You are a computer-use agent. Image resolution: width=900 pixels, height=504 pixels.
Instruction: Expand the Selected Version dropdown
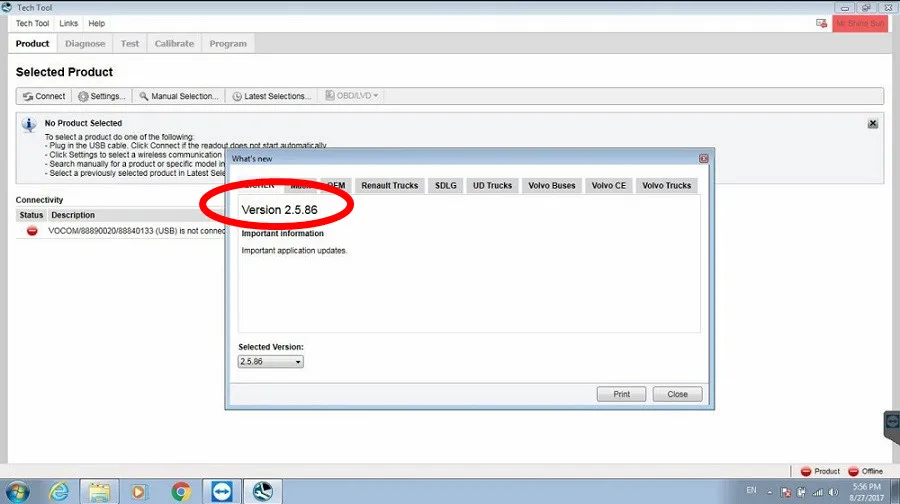point(270,362)
